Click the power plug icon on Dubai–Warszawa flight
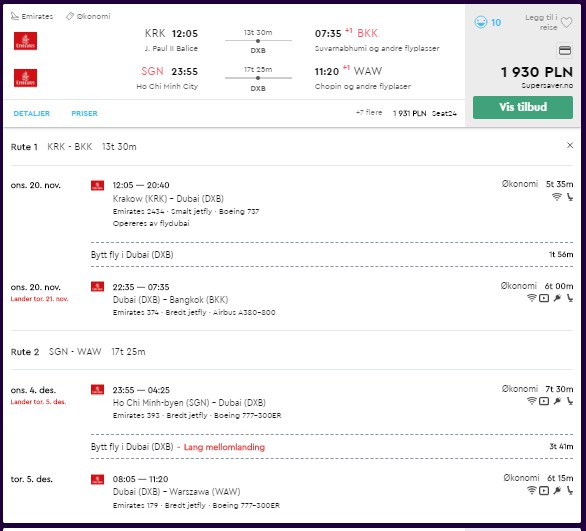Viewport: 586px width, 531px height. click(557, 490)
